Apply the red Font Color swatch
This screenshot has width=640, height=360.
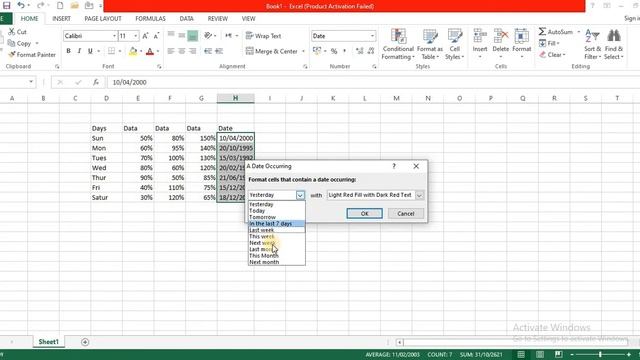click(x=150, y=51)
